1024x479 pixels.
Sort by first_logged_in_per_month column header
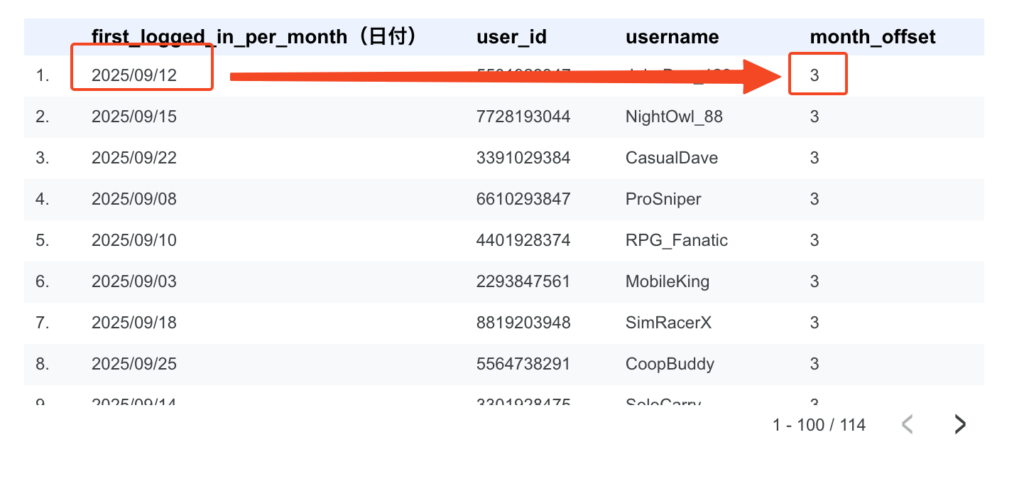[253, 37]
